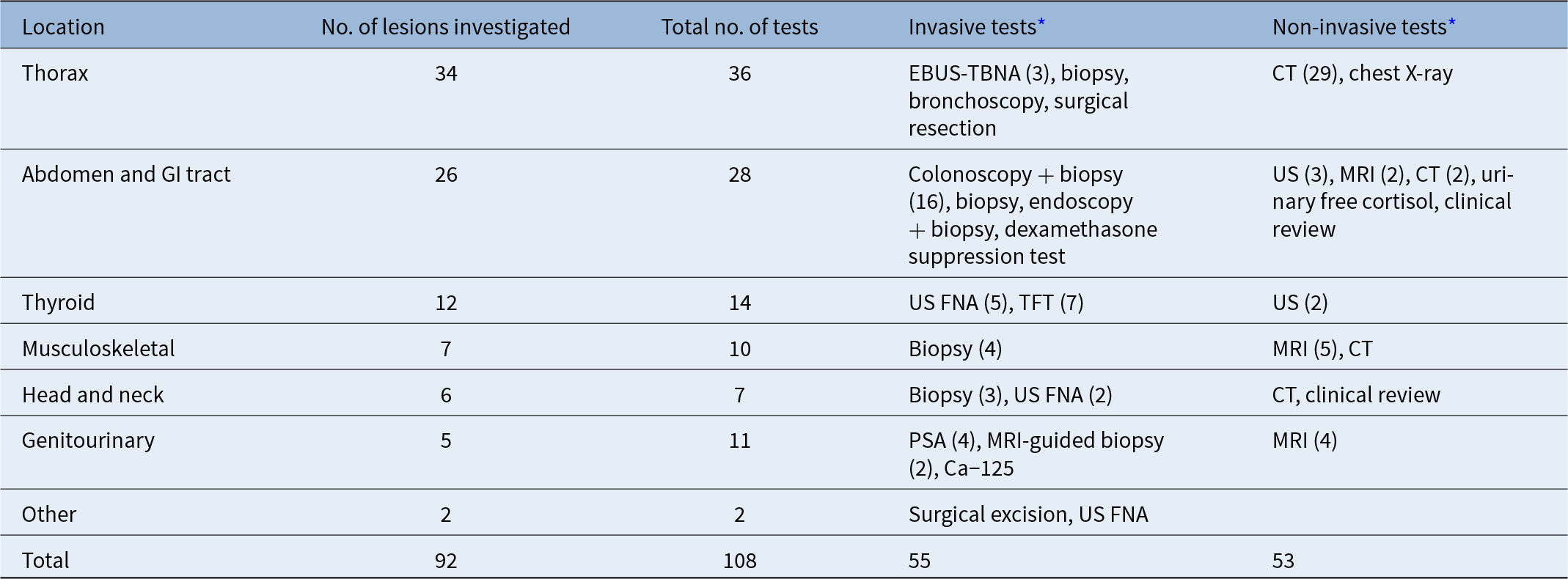This screenshot has height=579, width=1568.
Task: Click the Musculoskeletal row label
Action: 98,349
